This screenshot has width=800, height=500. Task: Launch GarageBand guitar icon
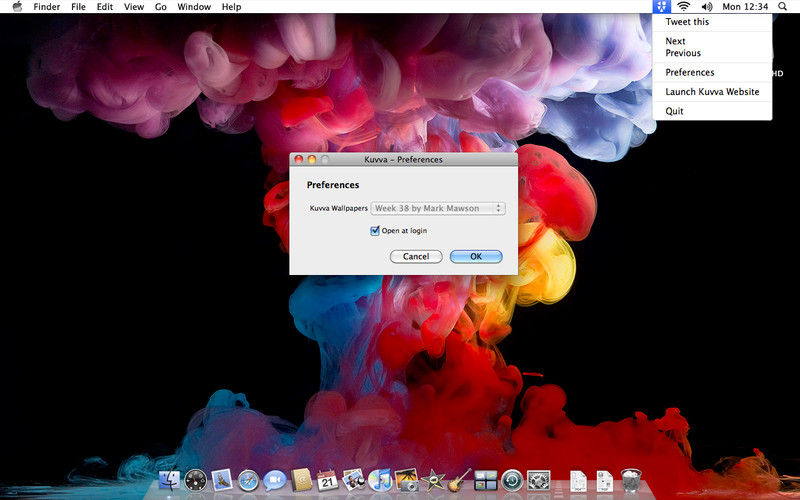[459, 480]
